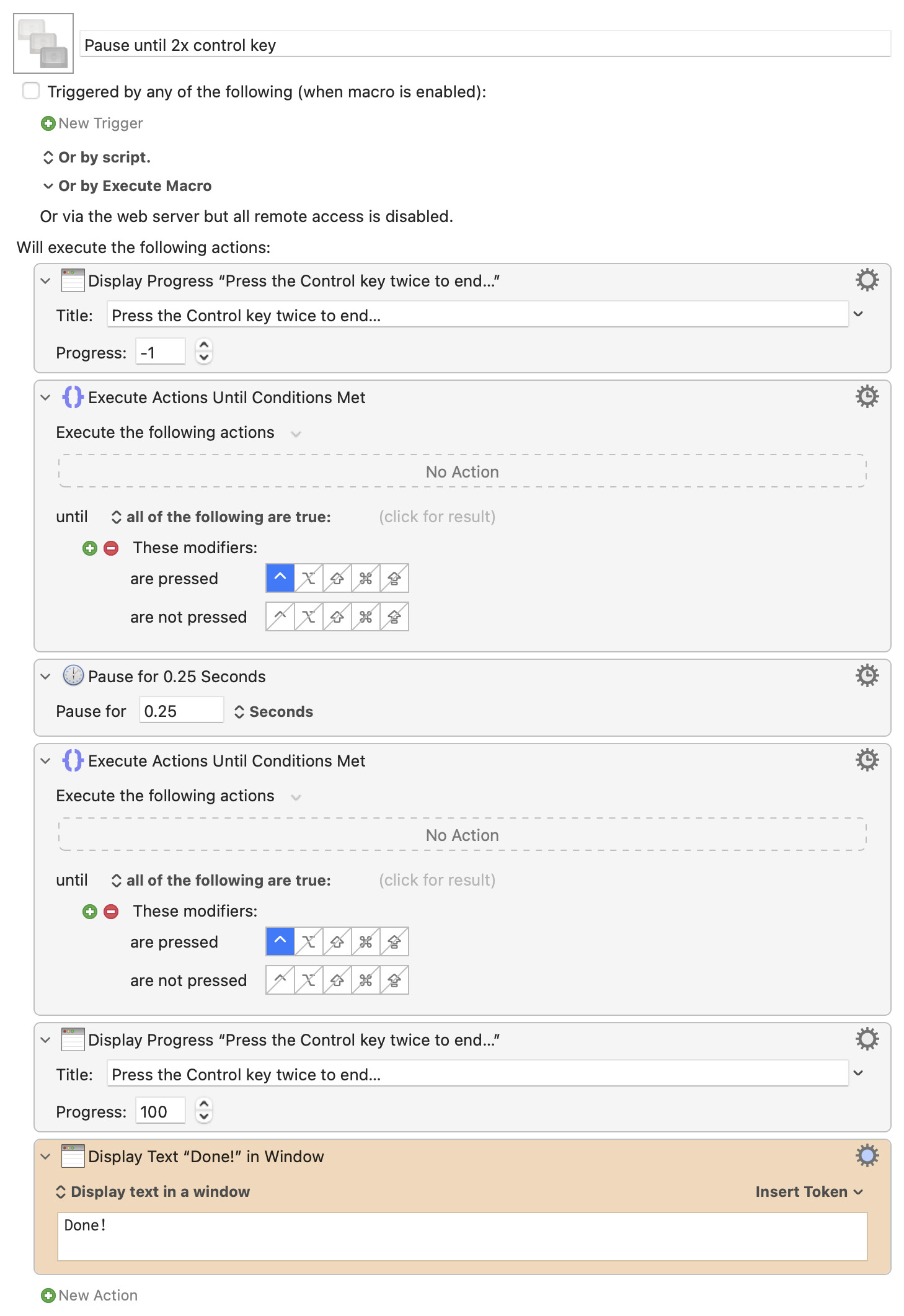Click New Action at the bottom
This screenshot has height=1316, width=904.
click(89, 1296)
